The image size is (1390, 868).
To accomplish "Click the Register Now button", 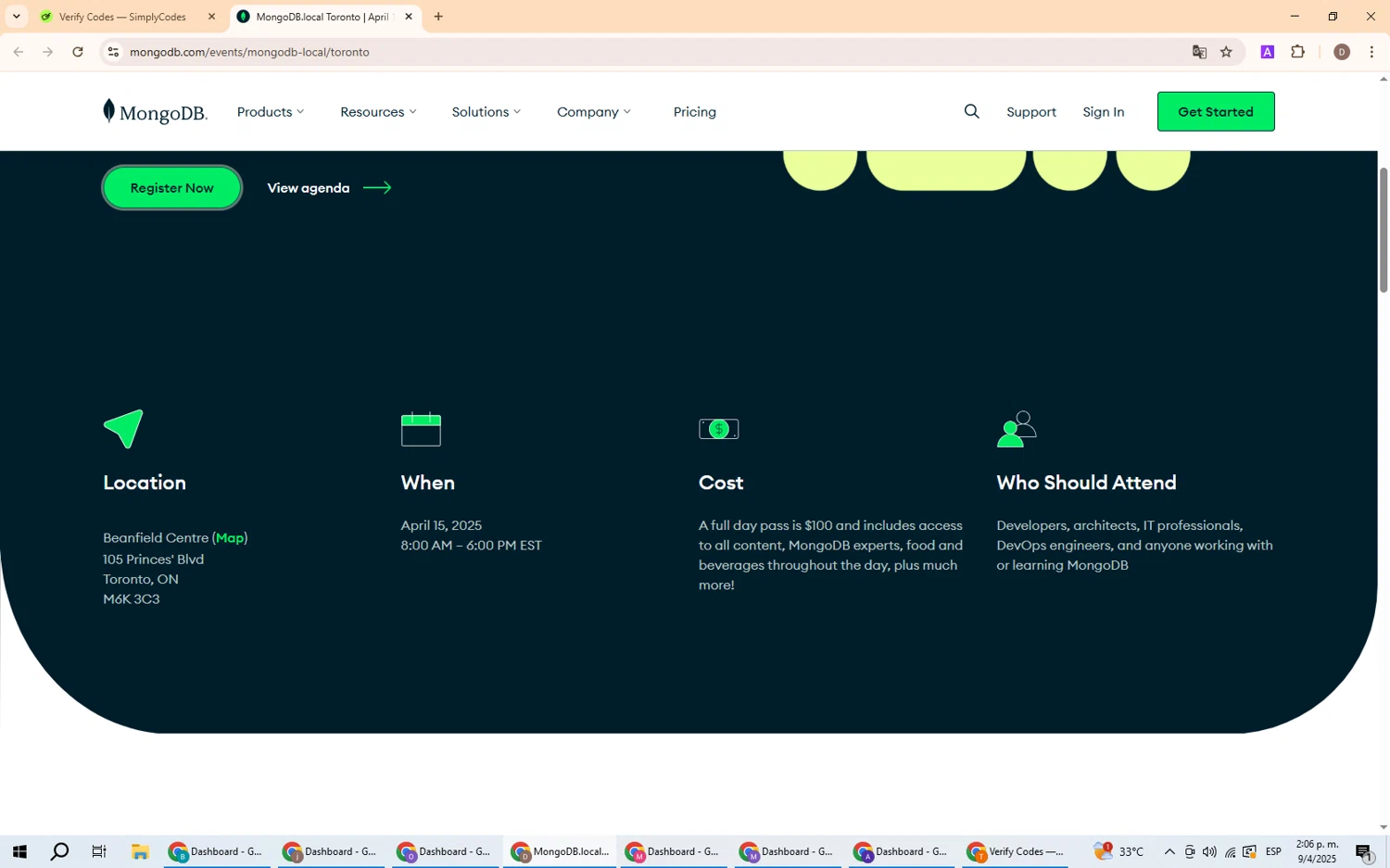I will (172, 188).
